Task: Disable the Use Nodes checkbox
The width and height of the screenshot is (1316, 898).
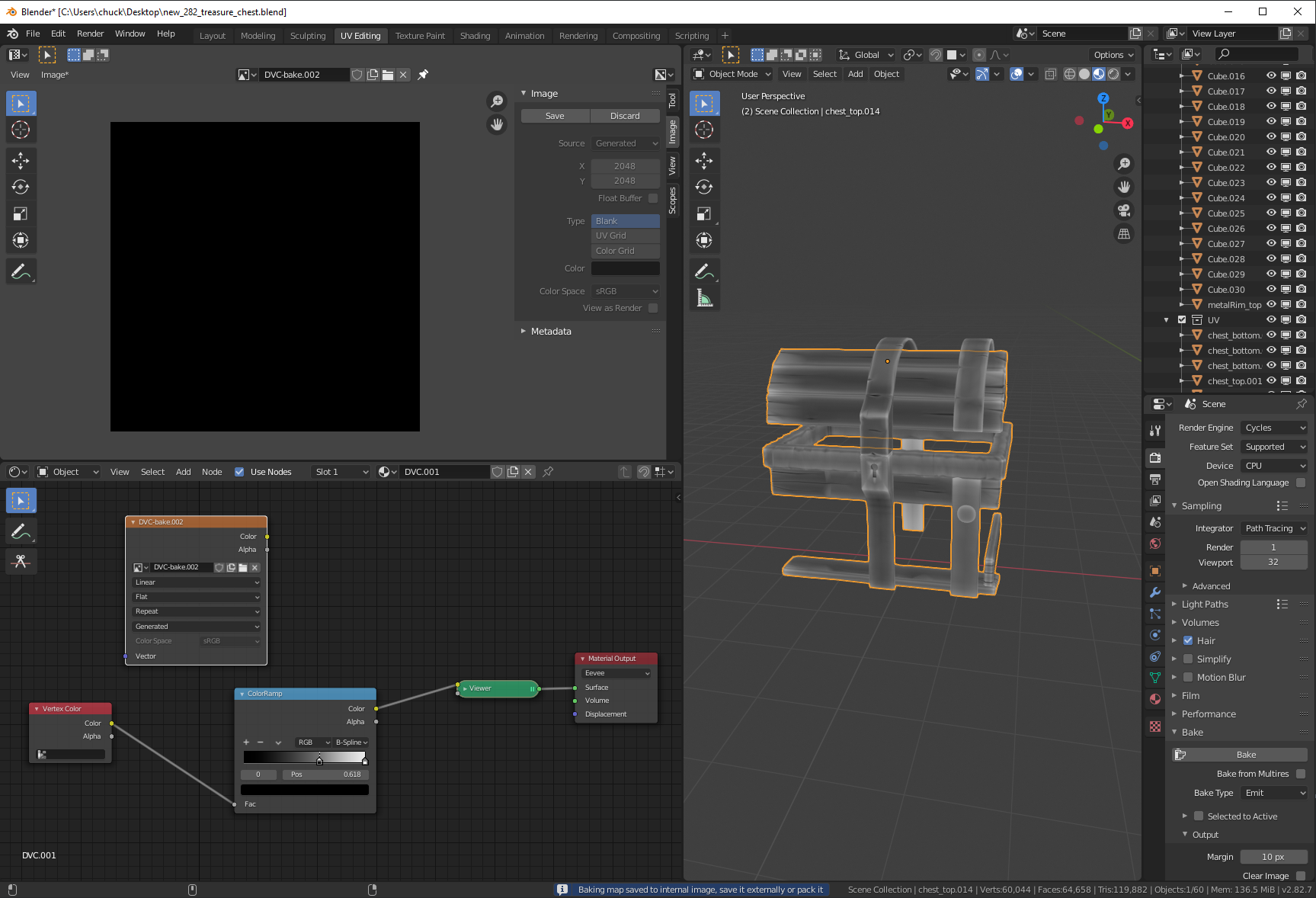Action: [239, 472]
